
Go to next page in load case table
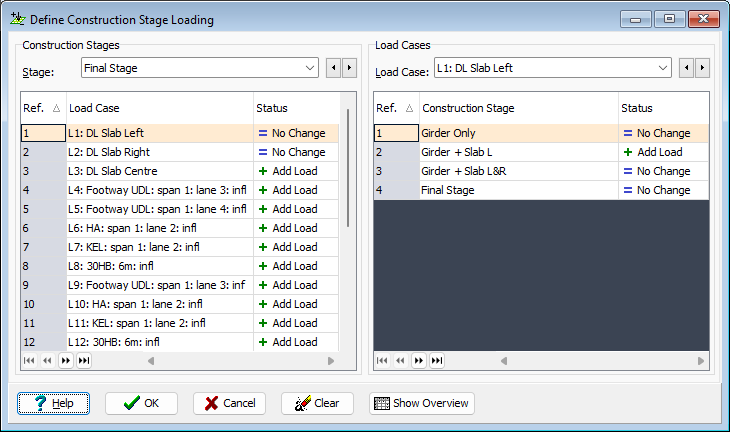pos(66,360)
